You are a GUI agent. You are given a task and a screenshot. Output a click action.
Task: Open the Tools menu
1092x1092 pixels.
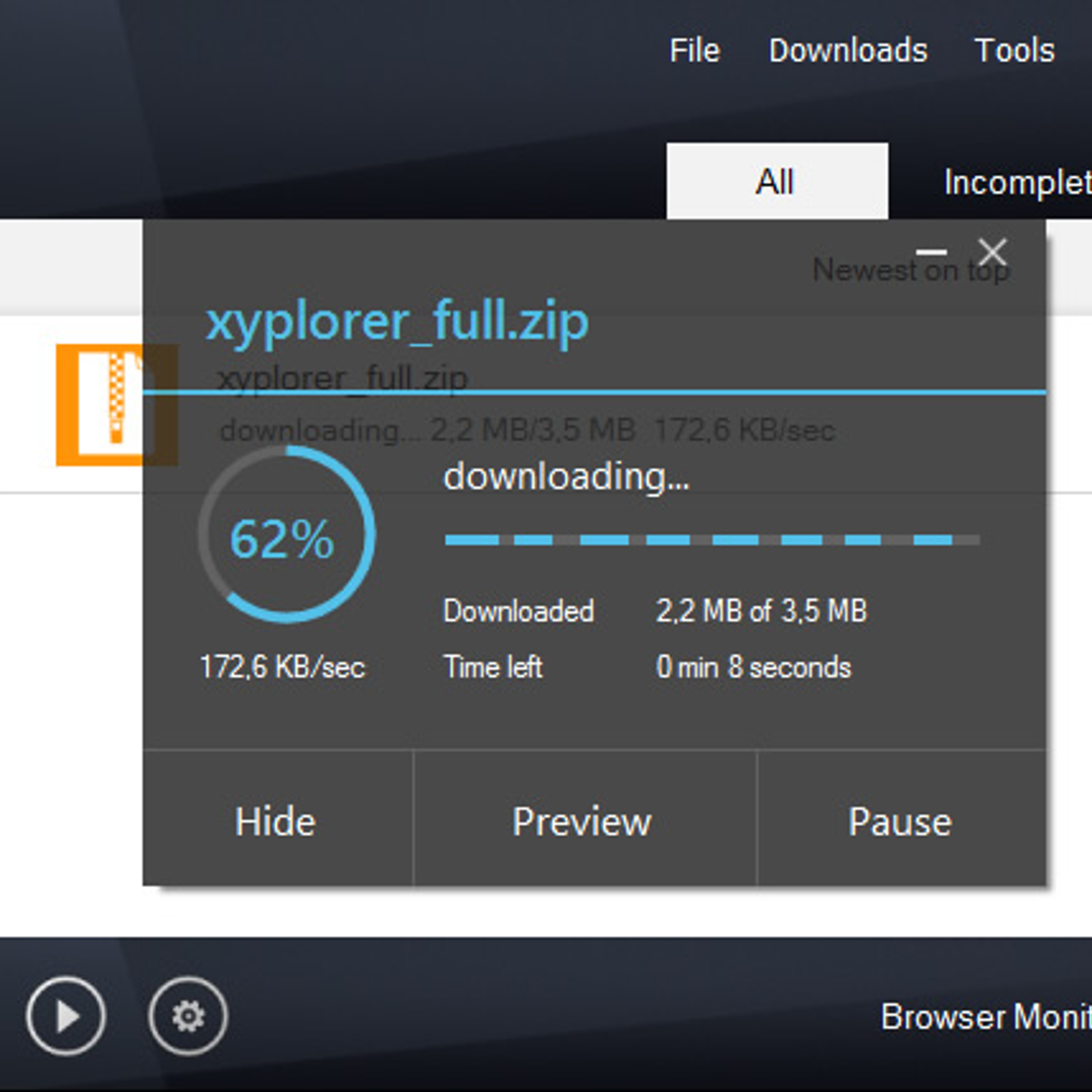pyautogui.click(x=1014, y=51)
